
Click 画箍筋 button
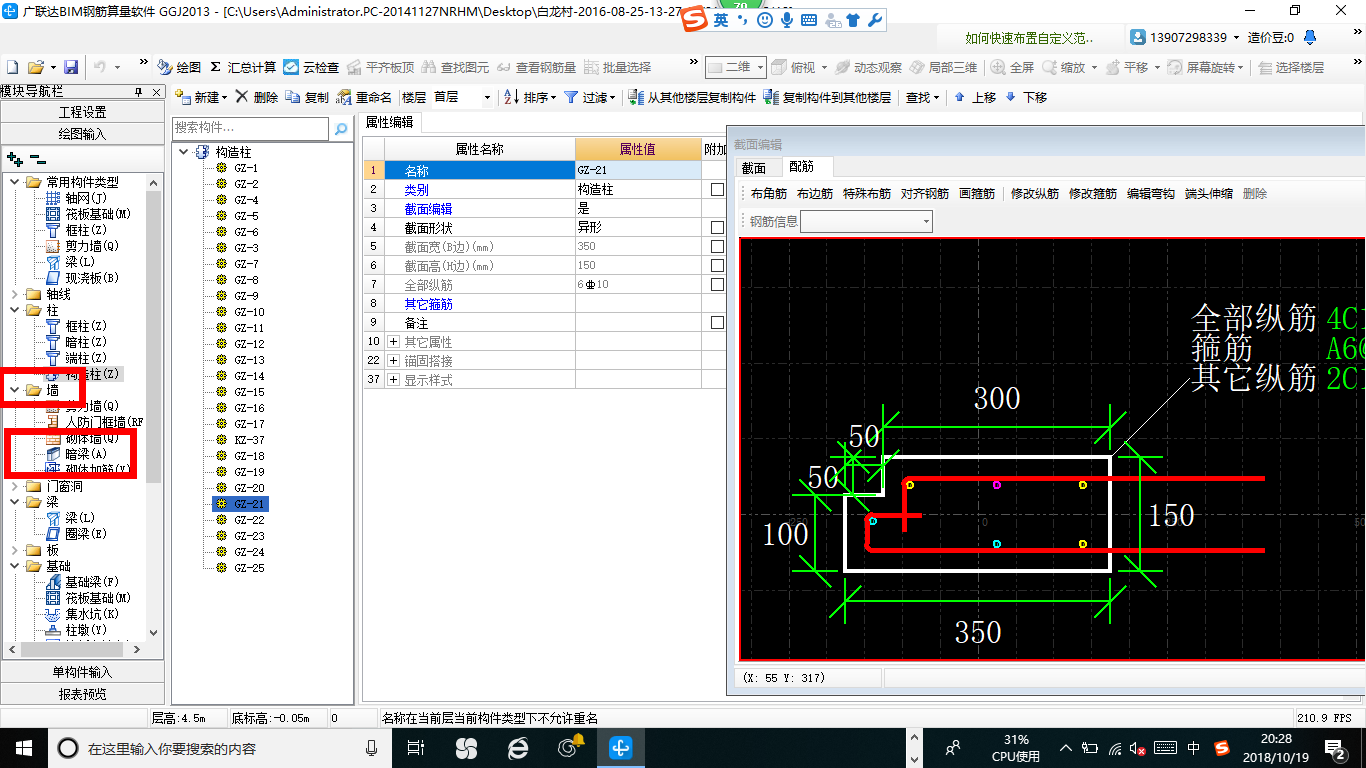point(976,194)
